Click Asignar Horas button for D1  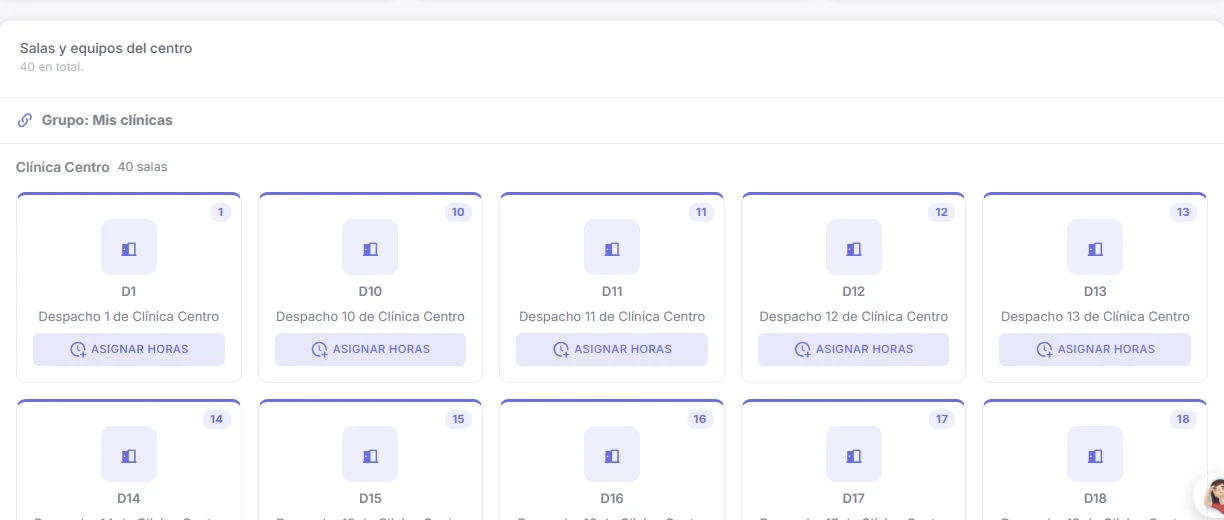129,349
